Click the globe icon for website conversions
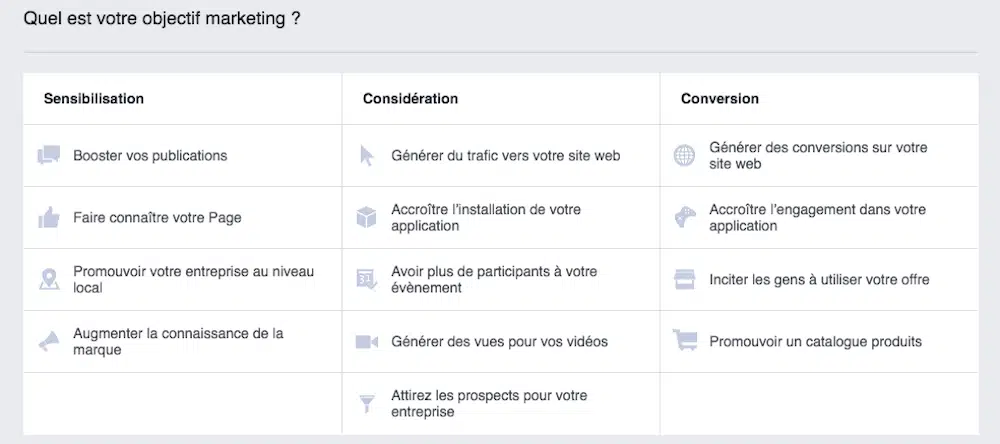Viewport: 1000px width, 444px height. point(684,156)
